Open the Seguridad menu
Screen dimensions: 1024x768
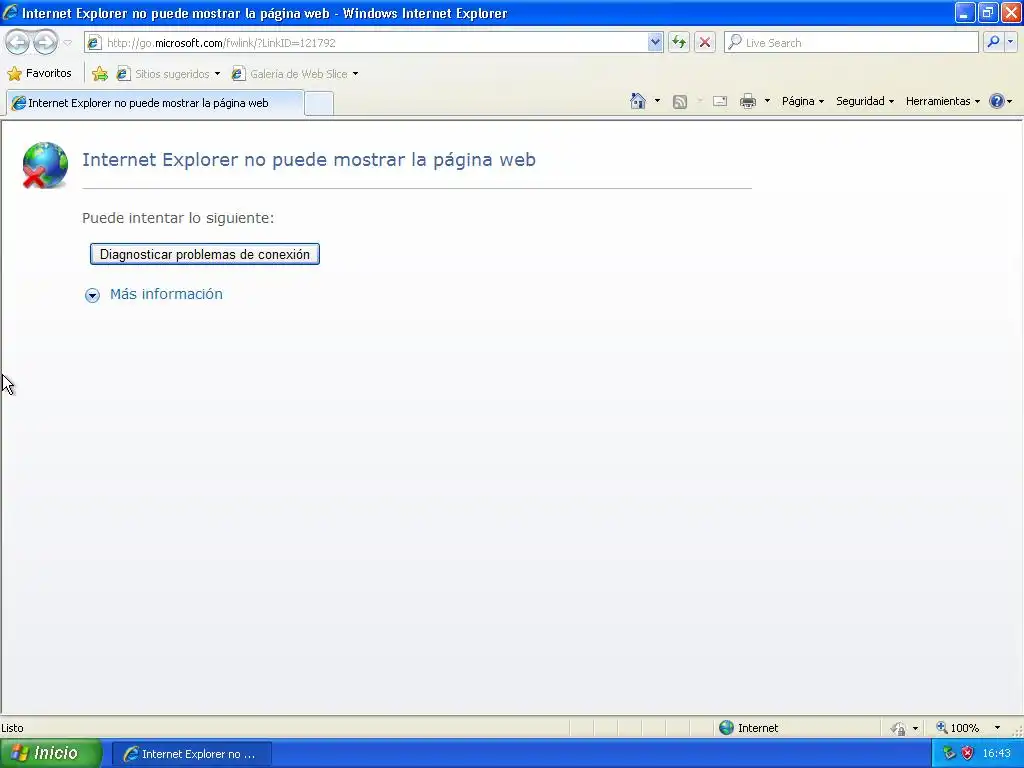point(865,101)
